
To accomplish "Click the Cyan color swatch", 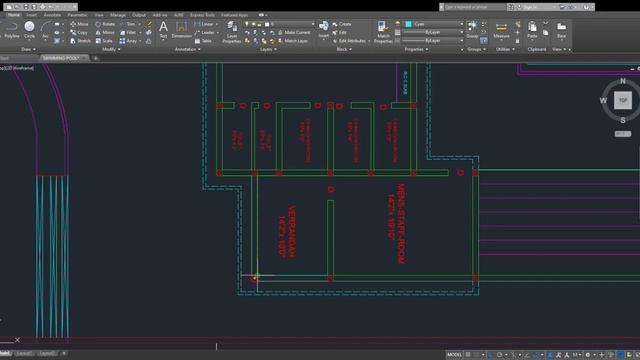I will point(409,24).
